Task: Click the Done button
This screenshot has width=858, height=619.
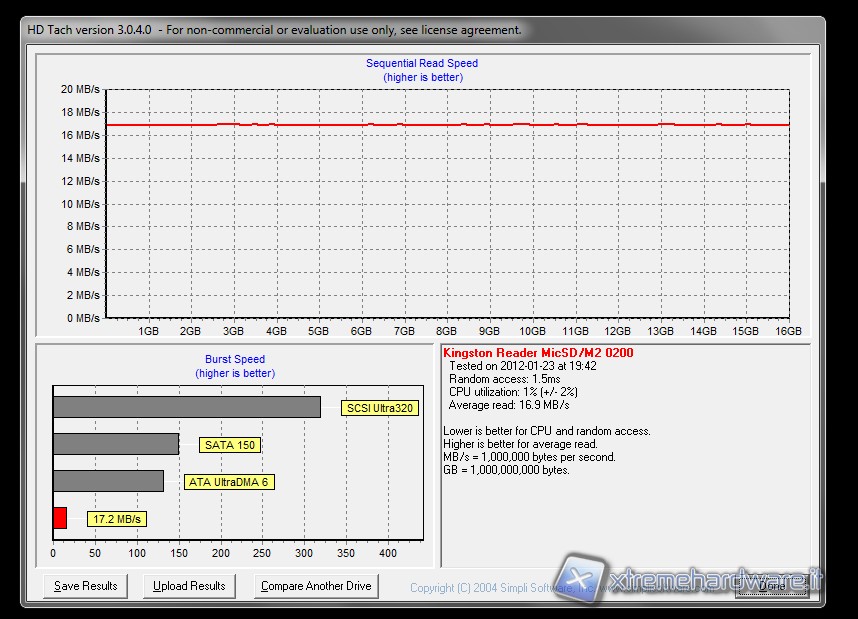Action: point(771,587)
